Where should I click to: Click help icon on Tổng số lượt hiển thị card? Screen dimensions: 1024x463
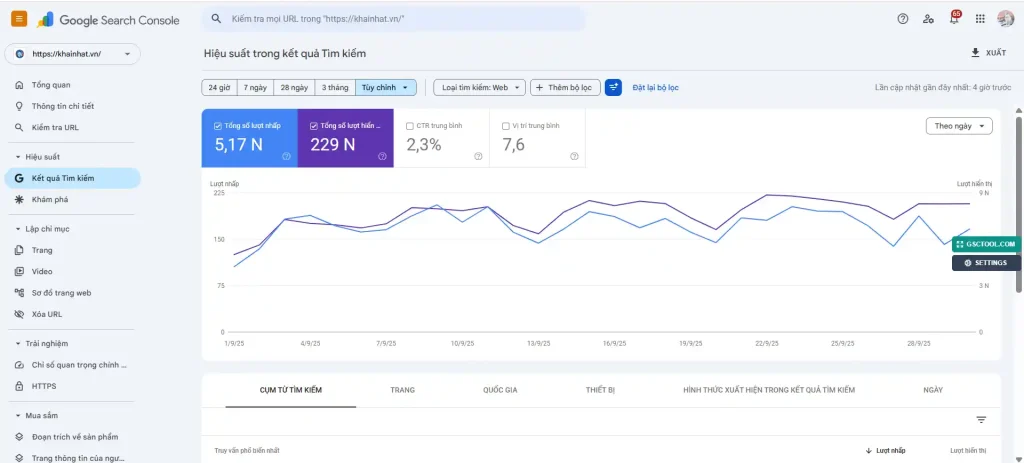click(382, 156)
